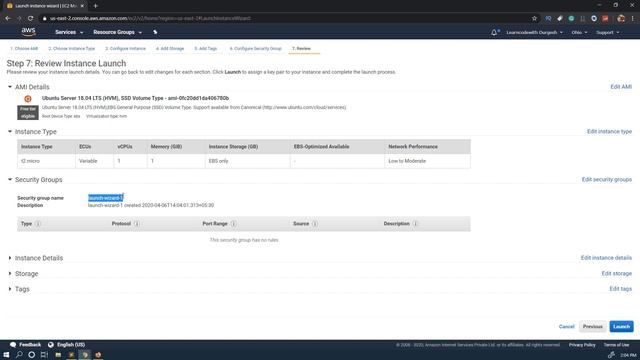Image resolution: width=640 pixels, height=360 pixels.
Task: Open Chrome profile avatar icon
Action: [621, 18]
